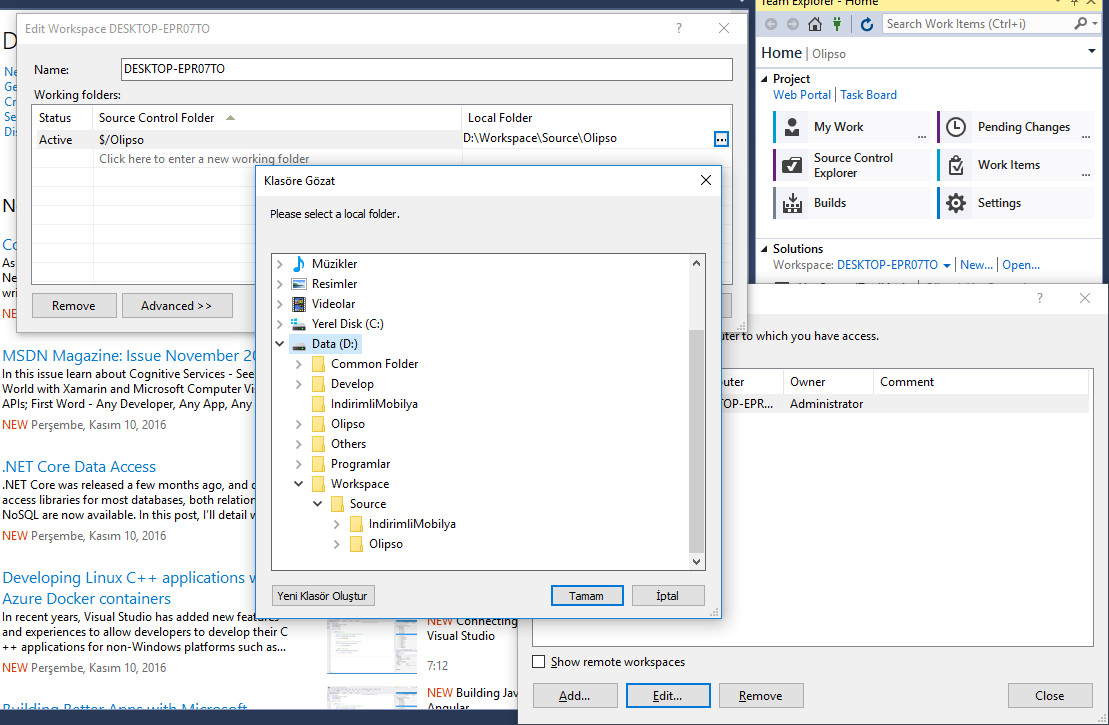Click Remove in Manage Workspaces dialog
The image size is (1109, 725).
761,696
